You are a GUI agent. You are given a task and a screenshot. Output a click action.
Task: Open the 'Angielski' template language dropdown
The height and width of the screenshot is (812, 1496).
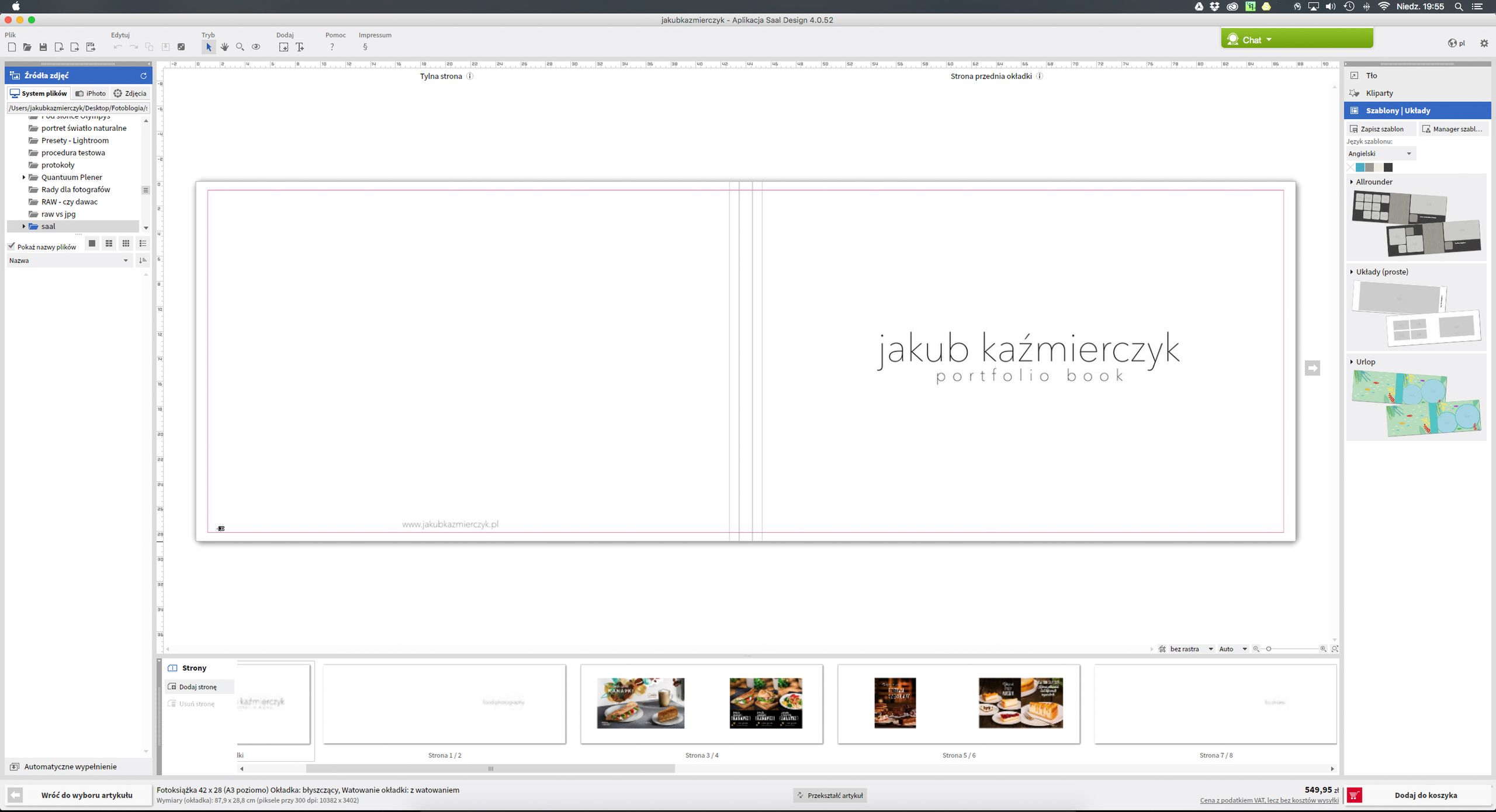(x=1381, y=154)
